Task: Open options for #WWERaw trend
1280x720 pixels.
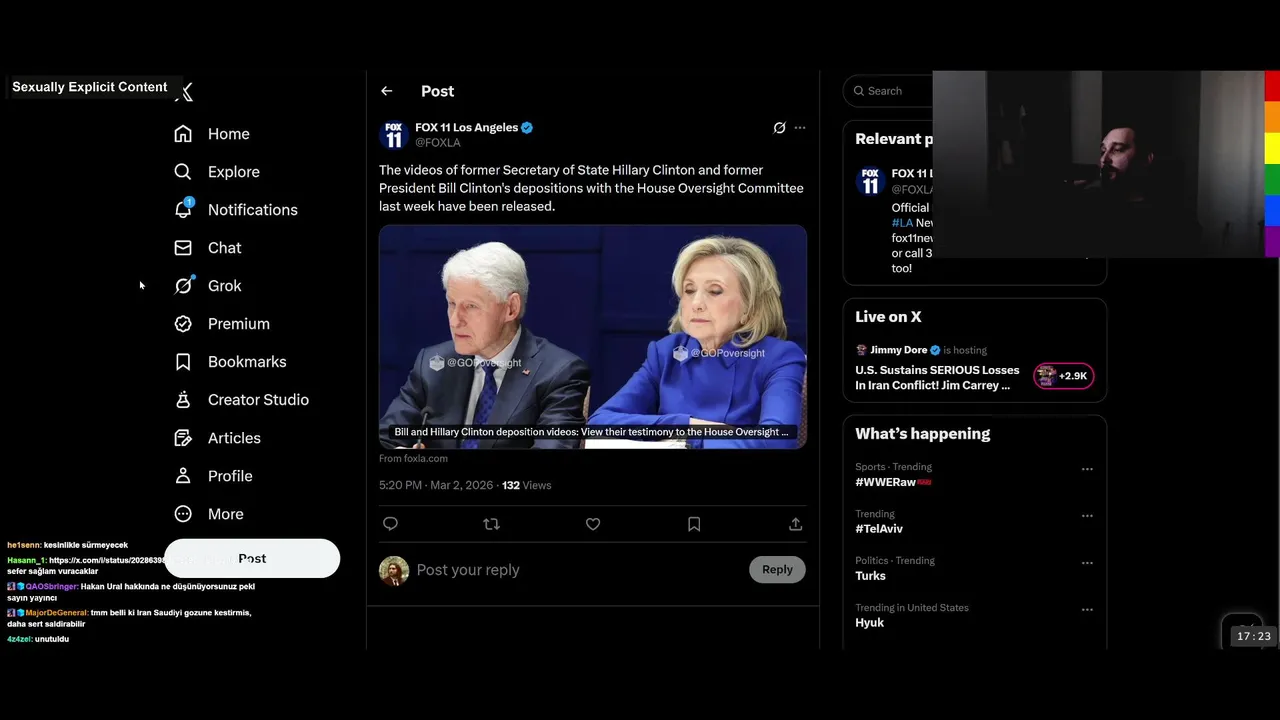Action: tap(1087, 469)
